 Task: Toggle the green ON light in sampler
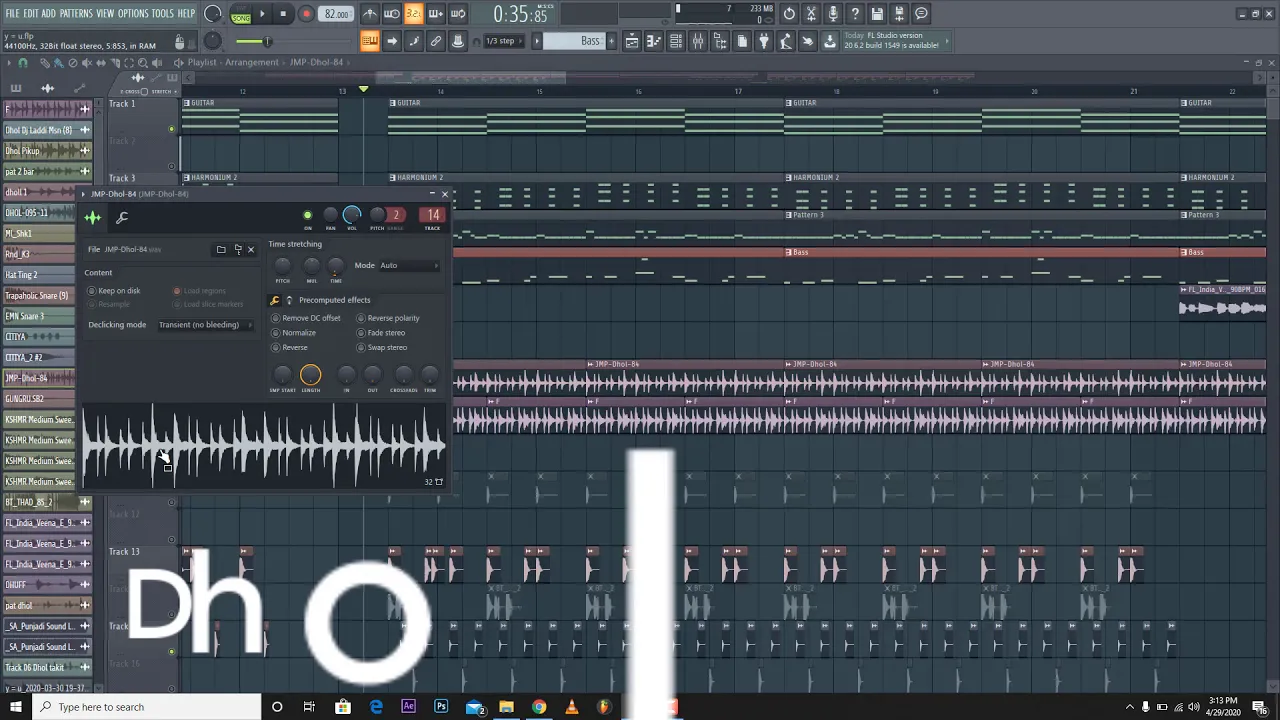pos(307,215)
